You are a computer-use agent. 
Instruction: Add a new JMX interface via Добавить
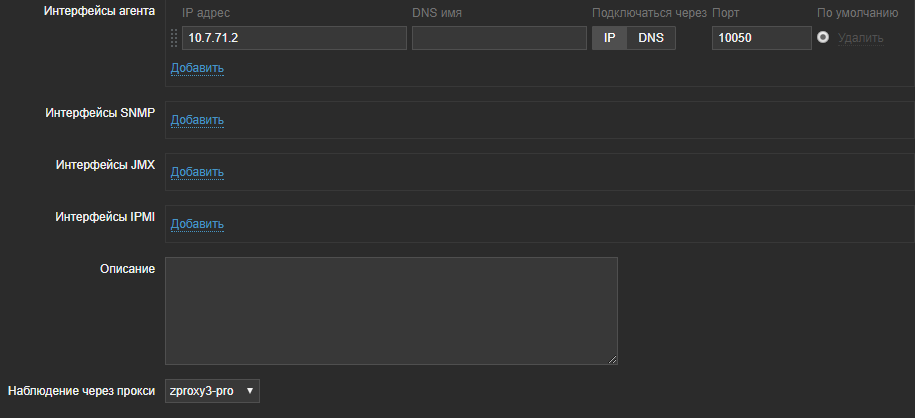(x=197, y=172)
